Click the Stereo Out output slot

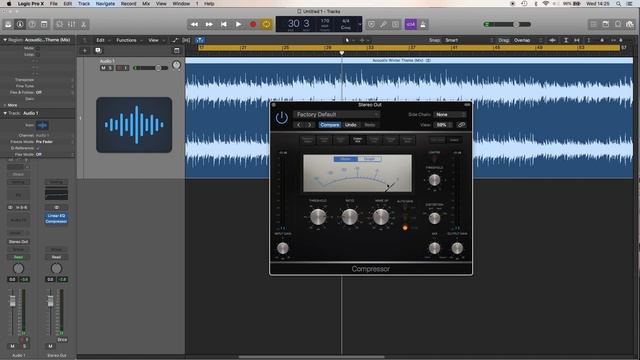[18, 242]
